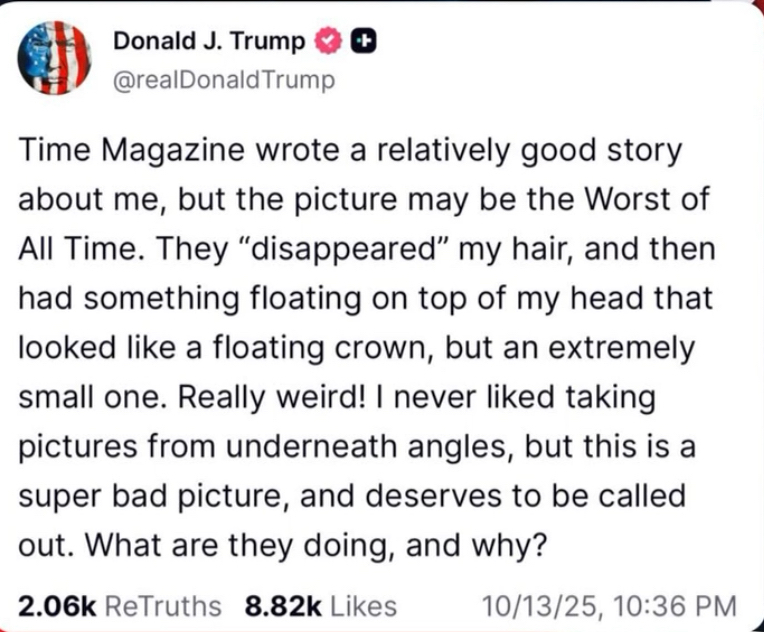
Task: Open the Donald J. Trump display name
Action: [208, 41]
